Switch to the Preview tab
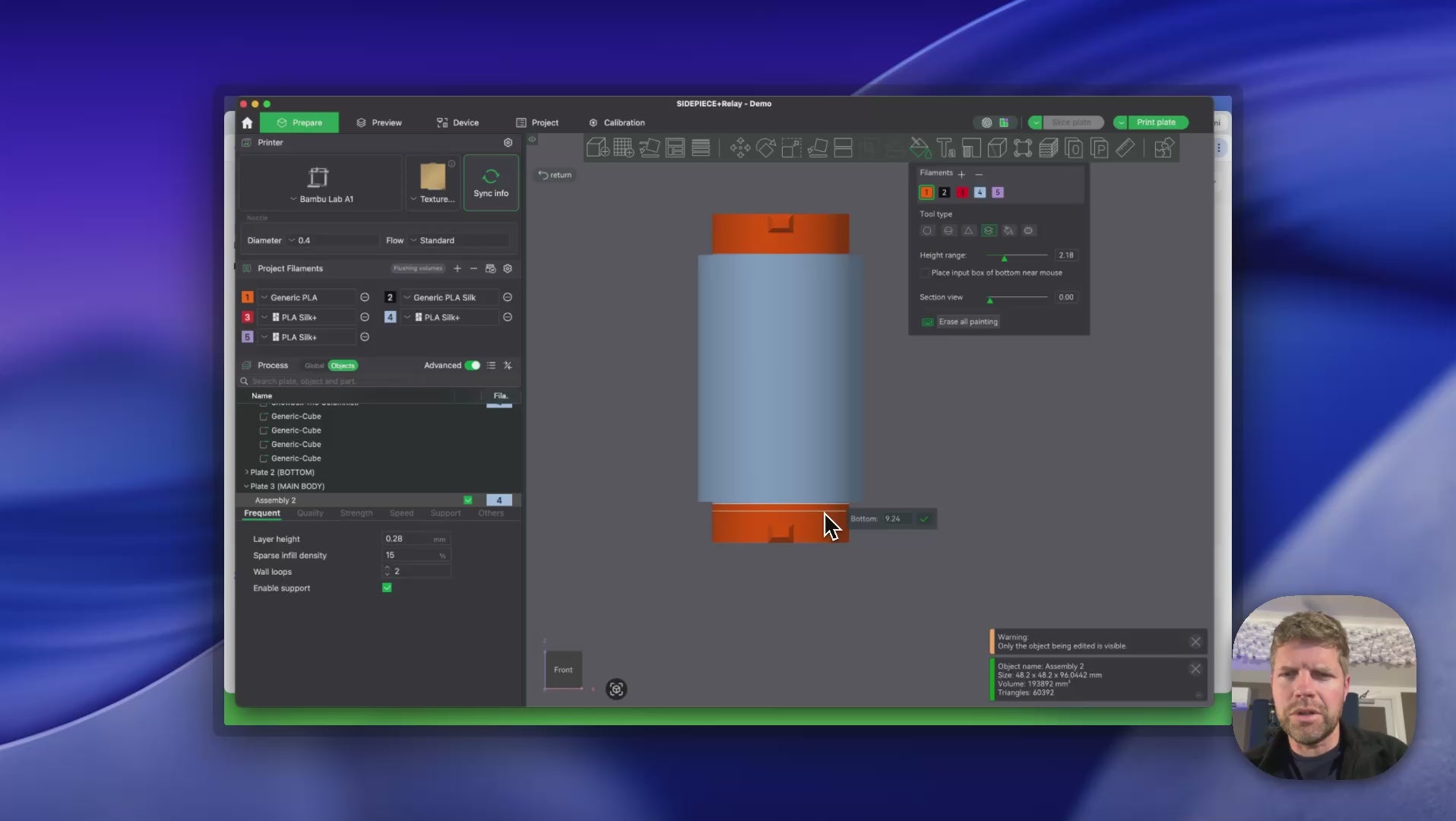1456x821 pixels. click(x=379, y=123)
